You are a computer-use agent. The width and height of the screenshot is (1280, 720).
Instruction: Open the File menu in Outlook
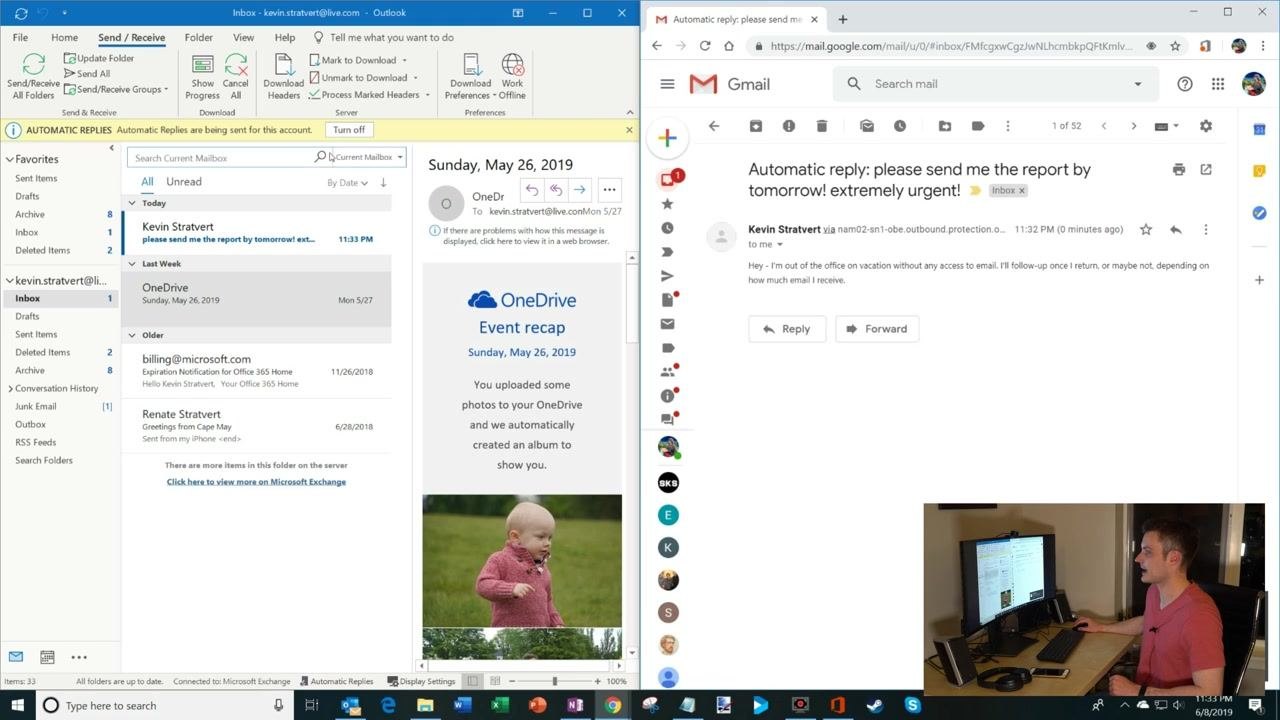tap(20, 38)
